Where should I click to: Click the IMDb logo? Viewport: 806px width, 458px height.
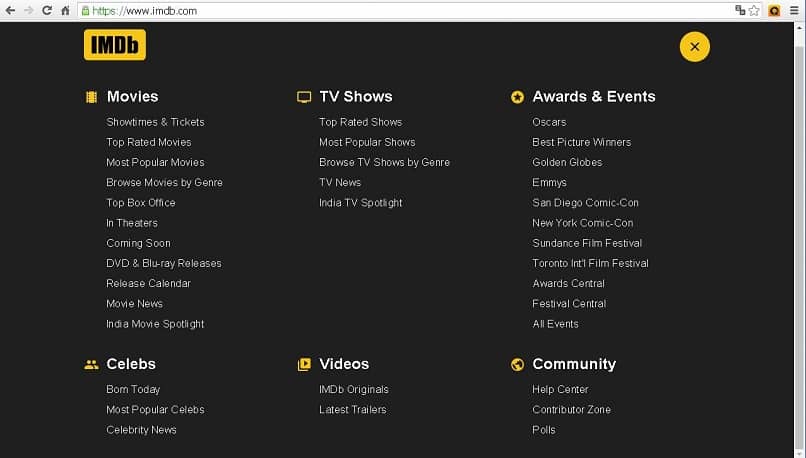115,45
